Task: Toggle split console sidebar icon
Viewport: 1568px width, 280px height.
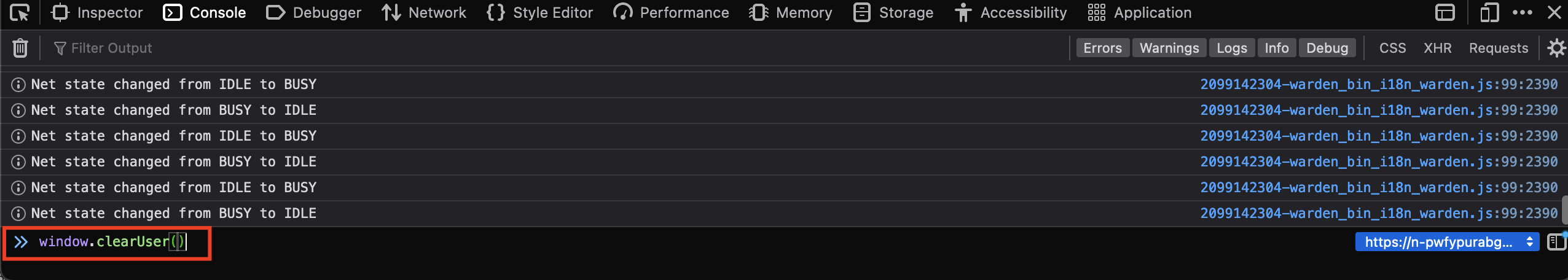Action: tap(1556, 242)
